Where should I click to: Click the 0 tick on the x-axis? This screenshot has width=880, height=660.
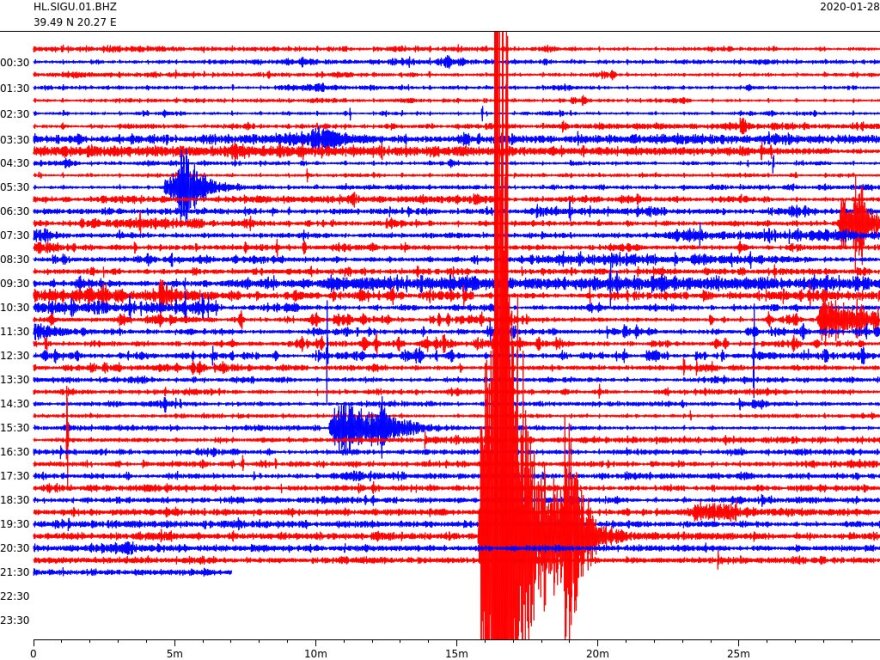click(34, 653)
